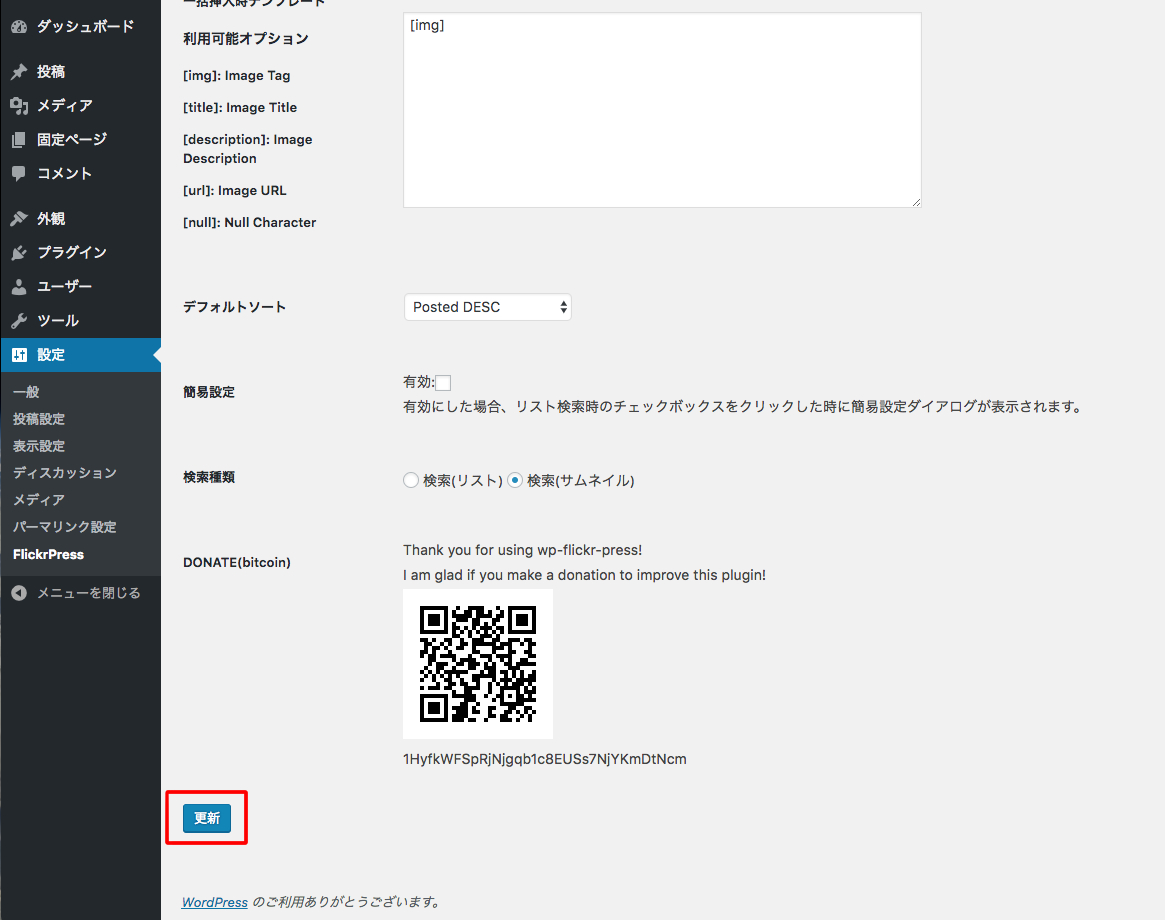Click the bitcoin address 1HyfkWFSpRjNjgqb1c8EUSs7NjYKmDtNcm
The width and height of the screenshot is (1165, 920).
pyautogui.click(x=545, y=759)
